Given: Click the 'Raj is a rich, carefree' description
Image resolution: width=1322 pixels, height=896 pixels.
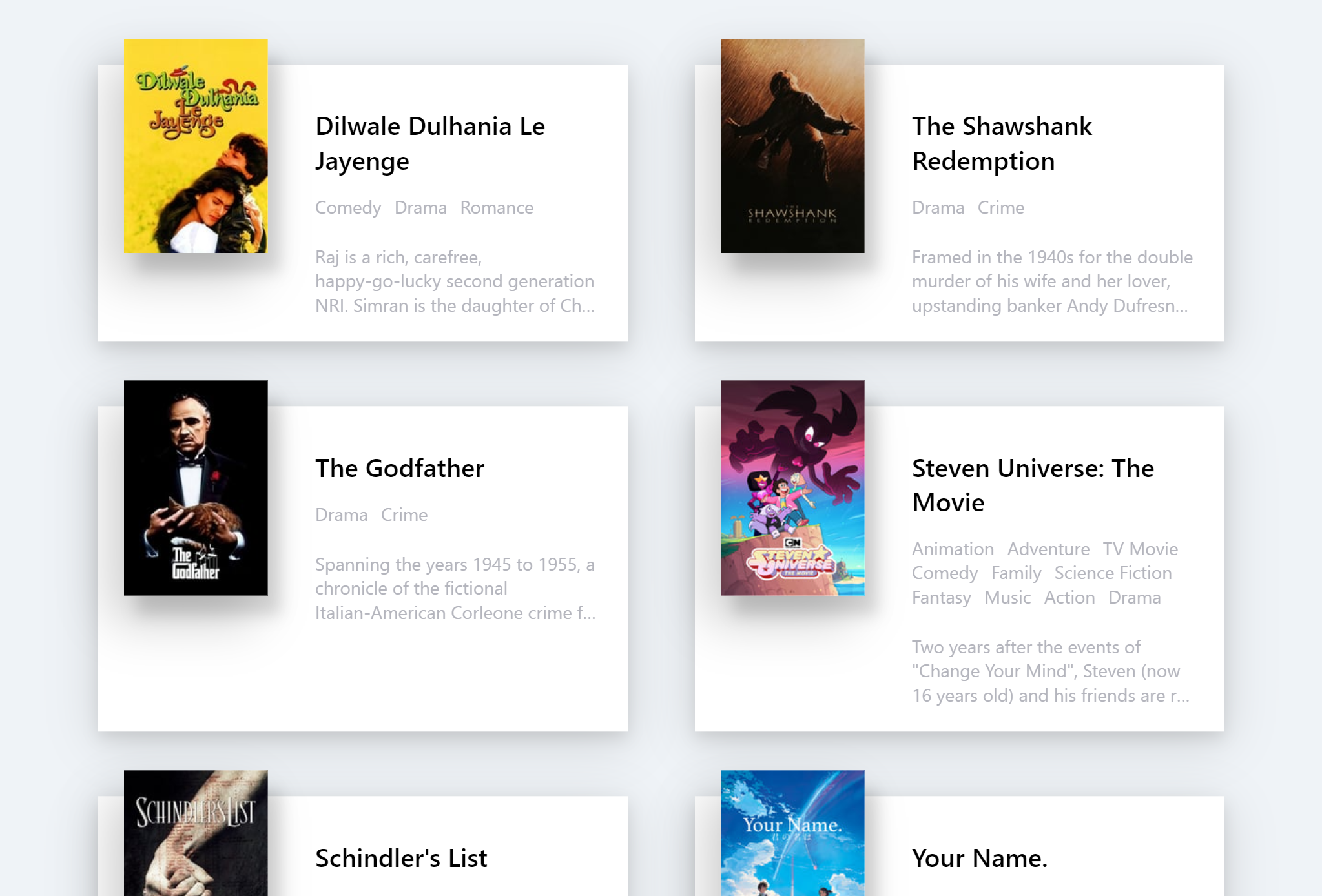Looking at the screenshot, I should [x=455, y=281].
